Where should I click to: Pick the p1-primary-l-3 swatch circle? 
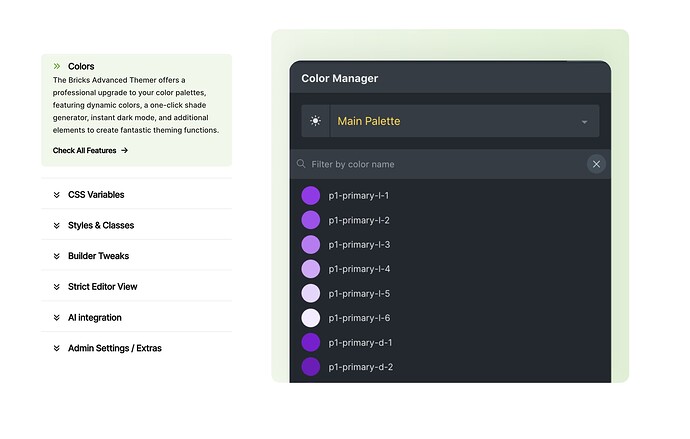311,244
